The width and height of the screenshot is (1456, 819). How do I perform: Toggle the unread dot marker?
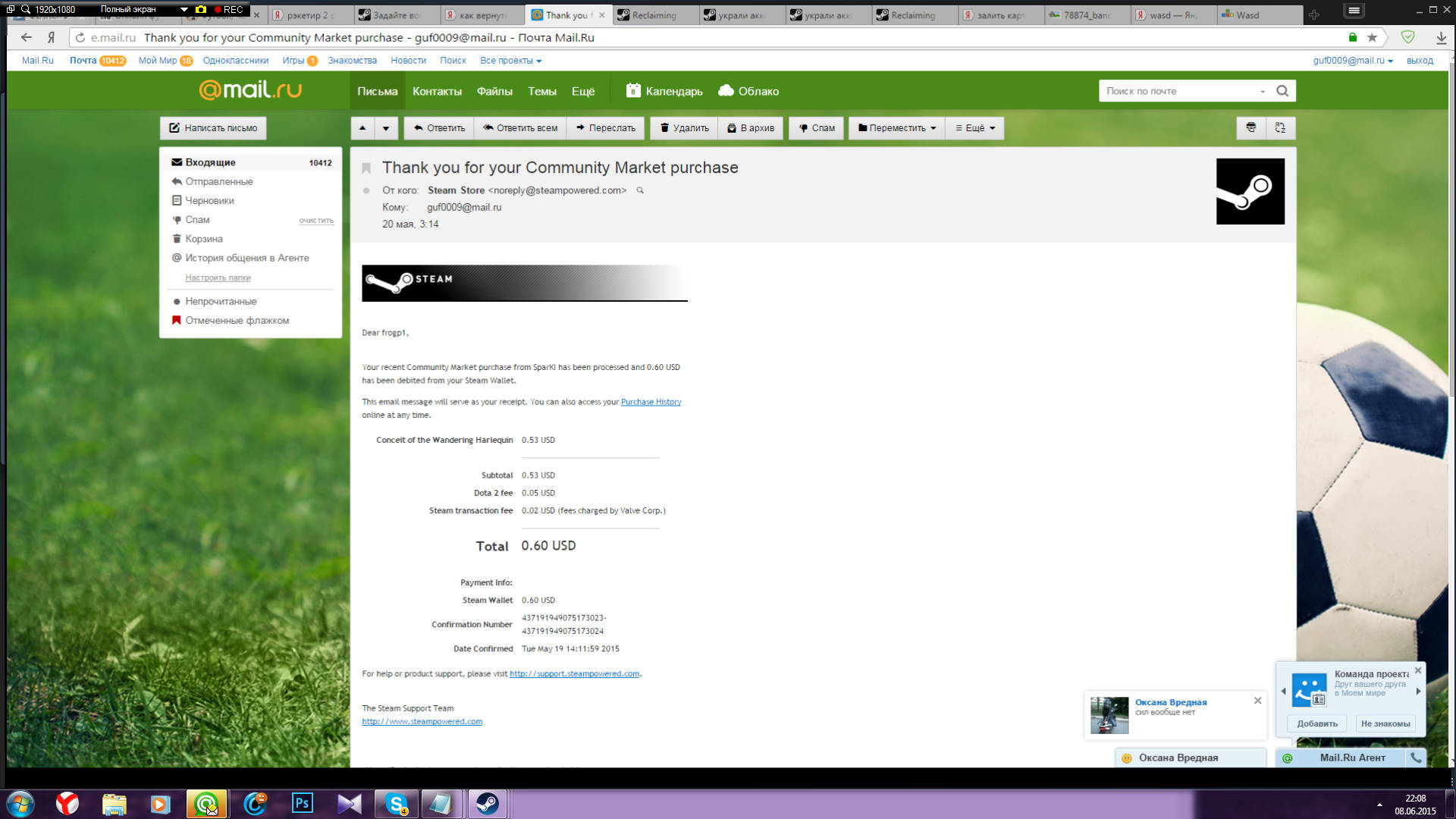click(x=366, y=191)
